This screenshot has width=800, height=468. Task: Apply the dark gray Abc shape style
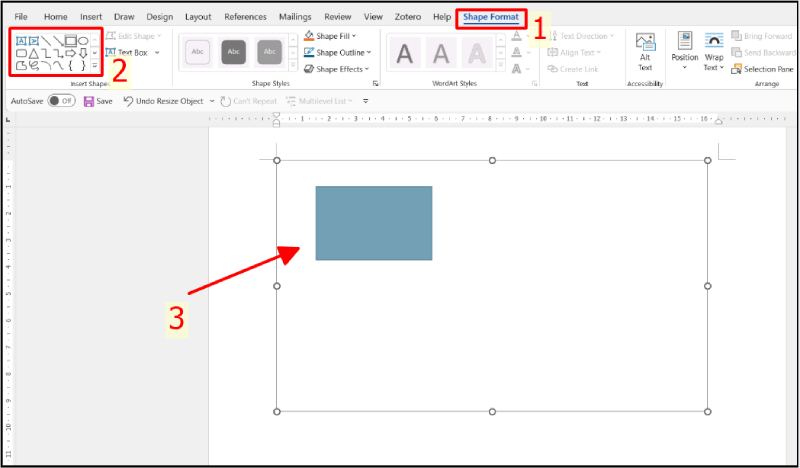[233, 52]
